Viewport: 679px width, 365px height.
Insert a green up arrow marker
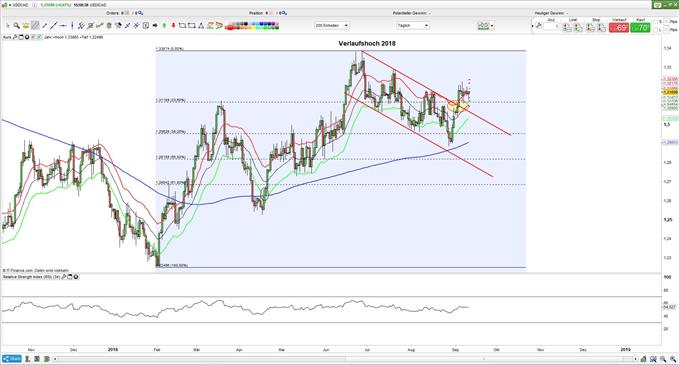(164, 26)
